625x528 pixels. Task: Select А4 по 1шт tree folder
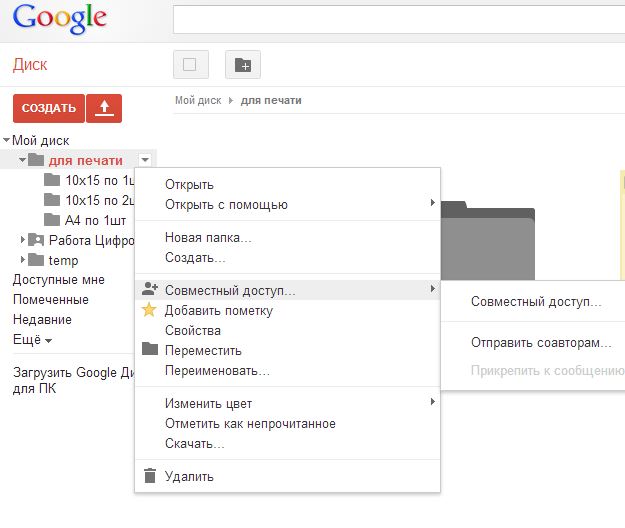(96, 220)
